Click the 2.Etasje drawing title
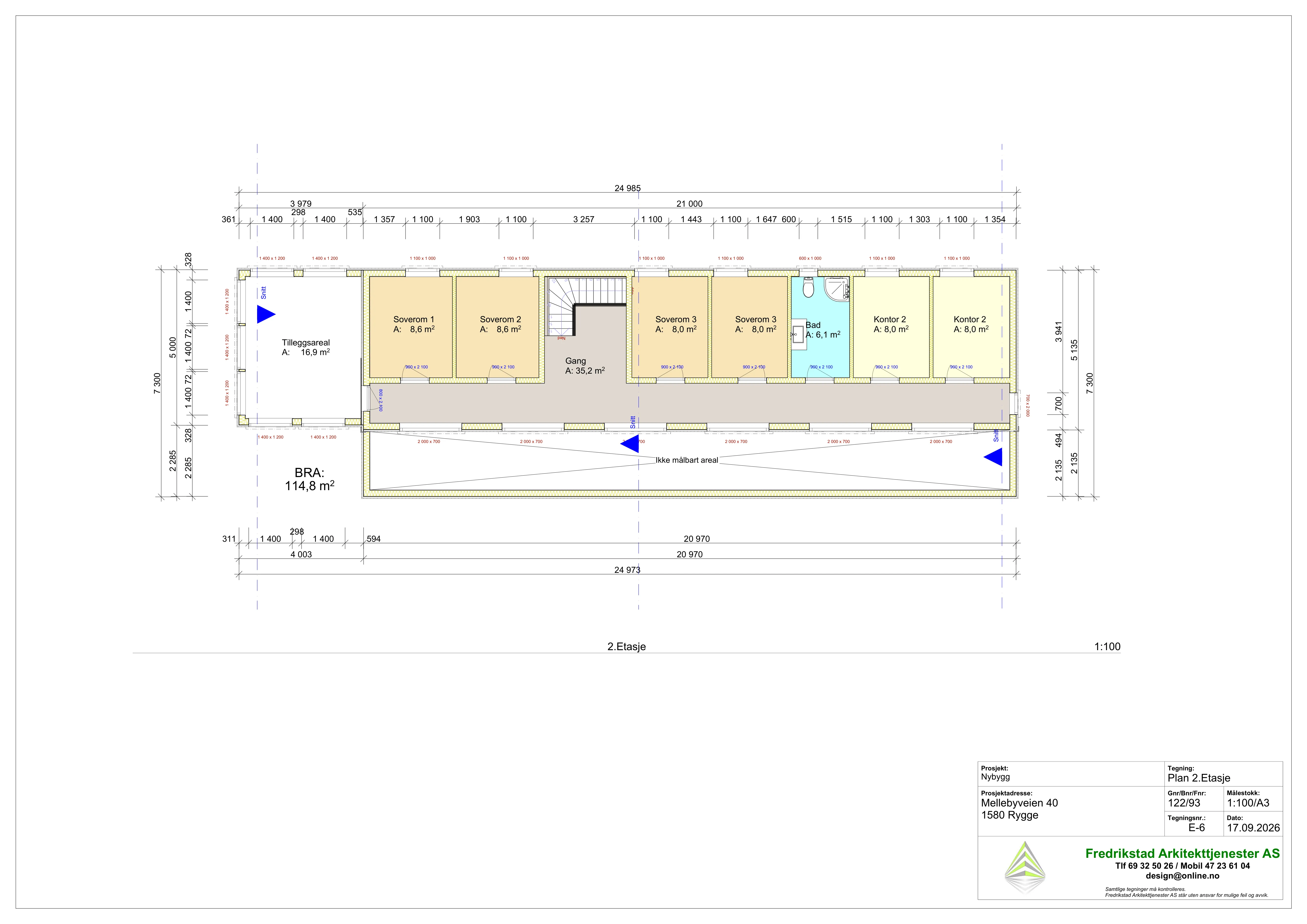 pos(627,646)
